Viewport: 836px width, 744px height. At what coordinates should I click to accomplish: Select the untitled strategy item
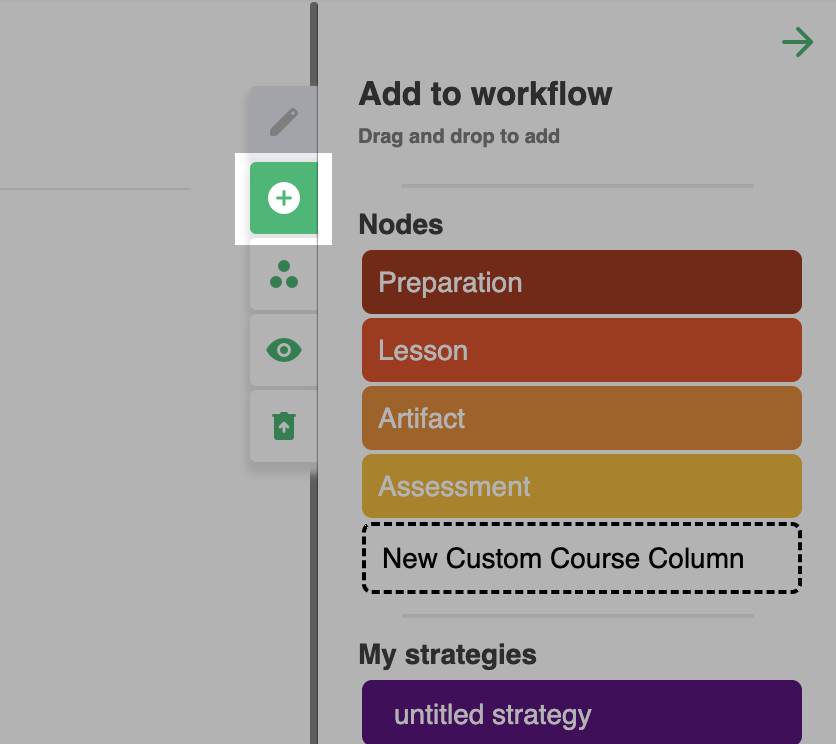pyautogui.click(x=581, y=714)
